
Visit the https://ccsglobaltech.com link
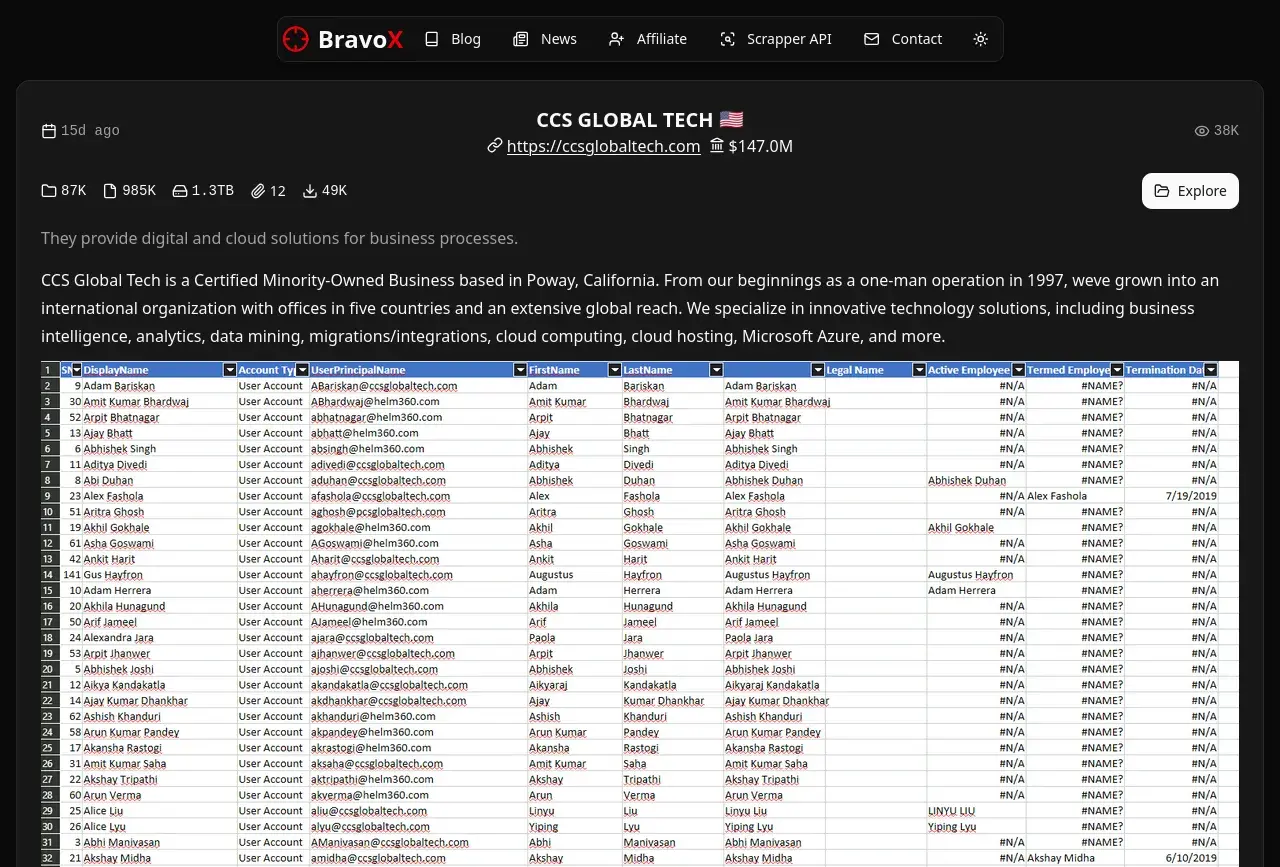click(603, 146)
